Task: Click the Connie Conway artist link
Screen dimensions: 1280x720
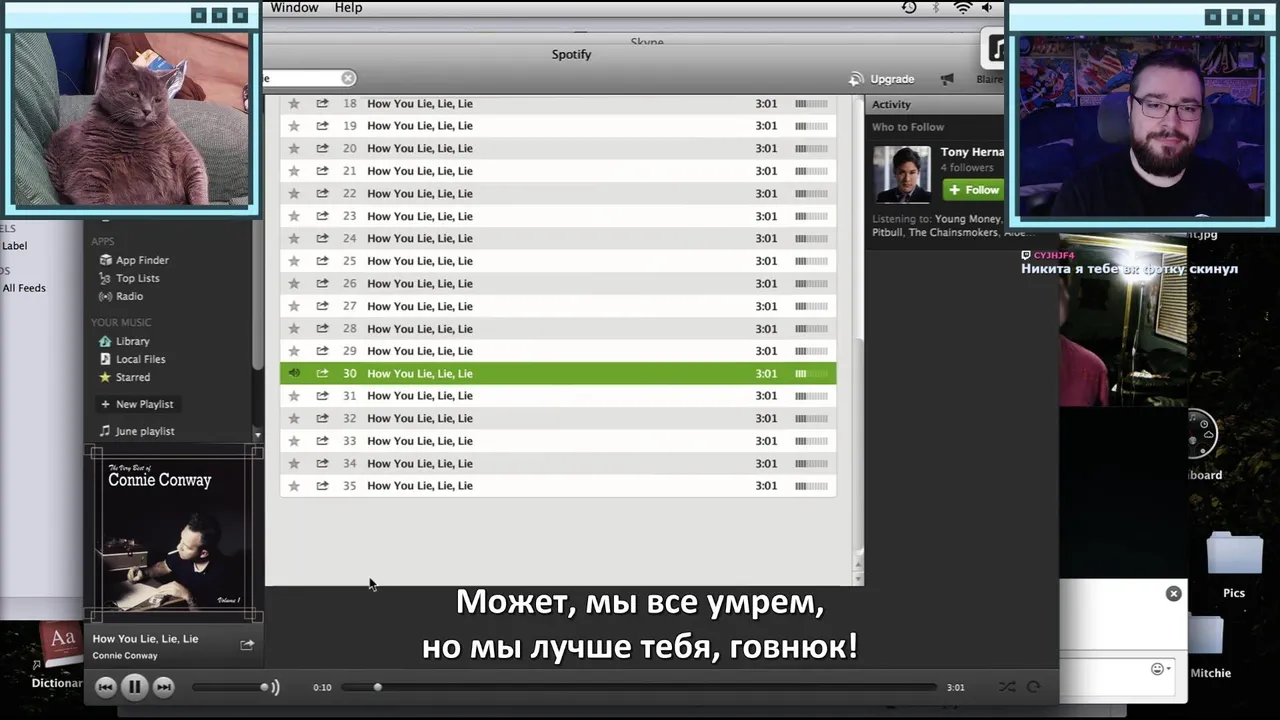Action: [x=125, y=656]
